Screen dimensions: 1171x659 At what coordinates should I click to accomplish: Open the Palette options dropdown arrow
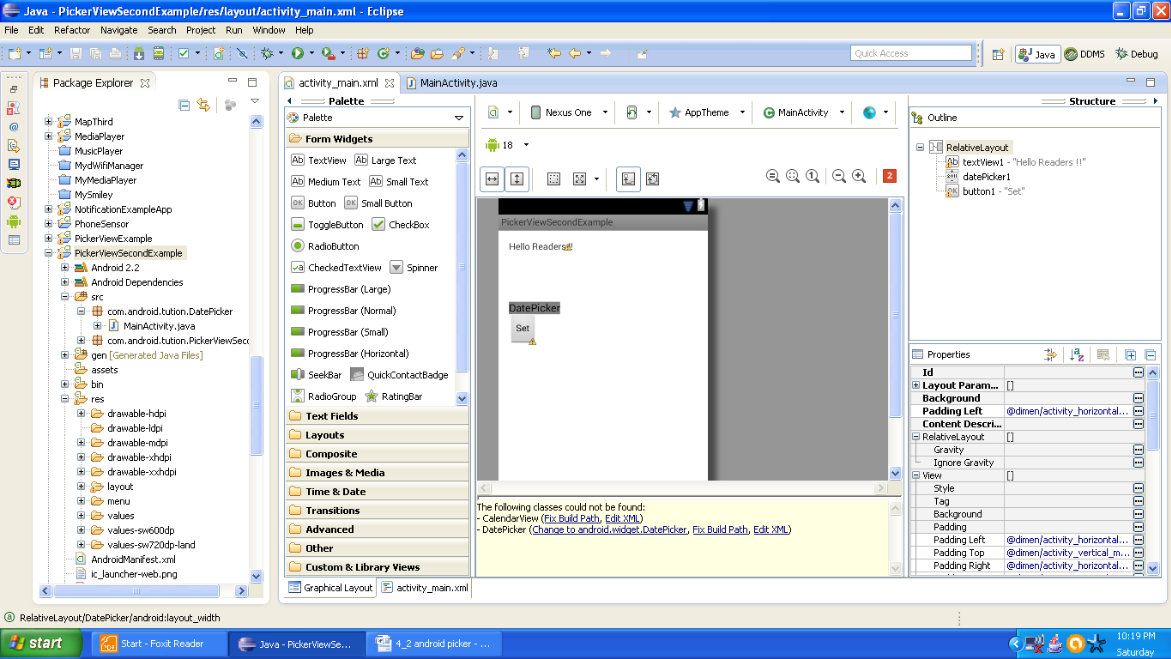point(459,118)
